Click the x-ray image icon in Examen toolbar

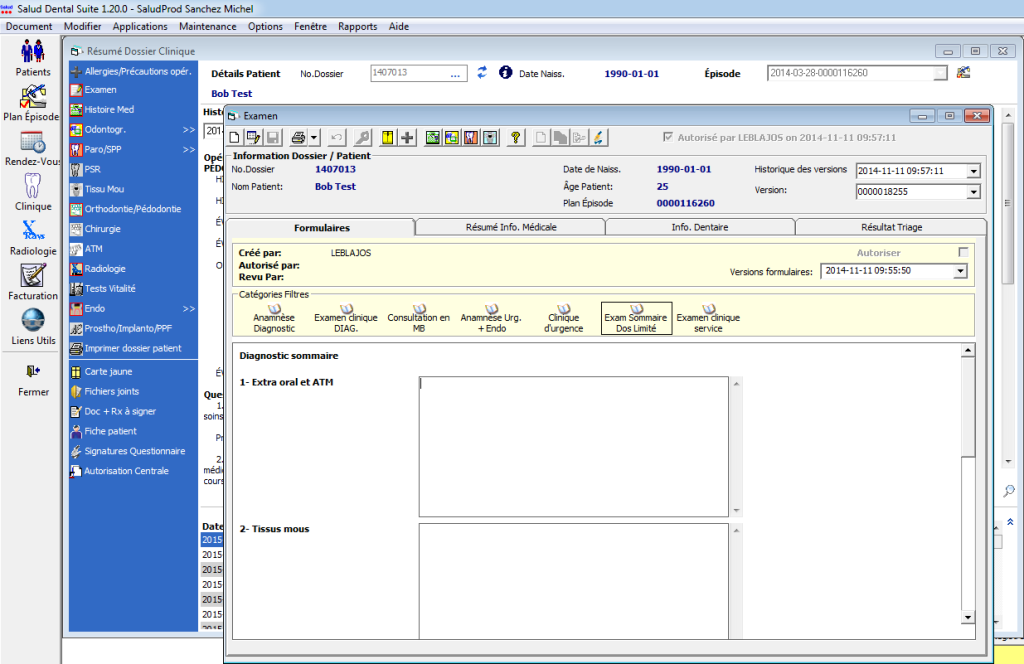click(490, 138)
